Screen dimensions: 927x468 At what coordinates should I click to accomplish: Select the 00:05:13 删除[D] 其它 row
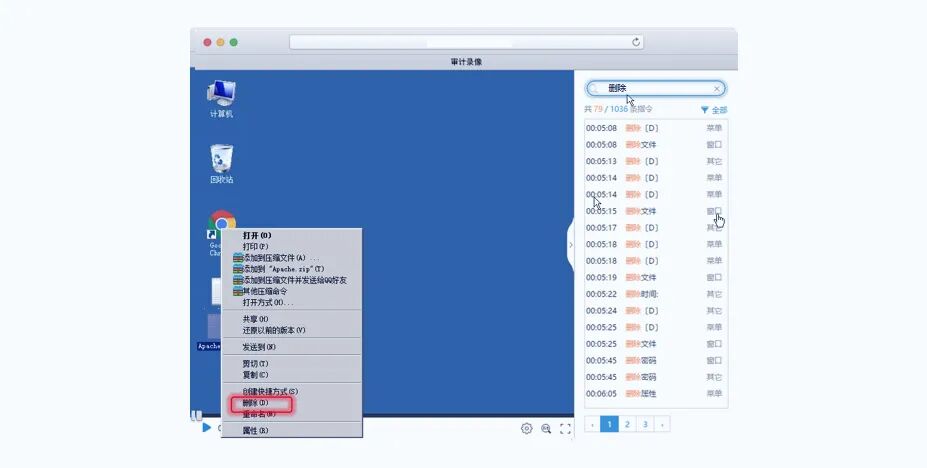coord(655,161)
